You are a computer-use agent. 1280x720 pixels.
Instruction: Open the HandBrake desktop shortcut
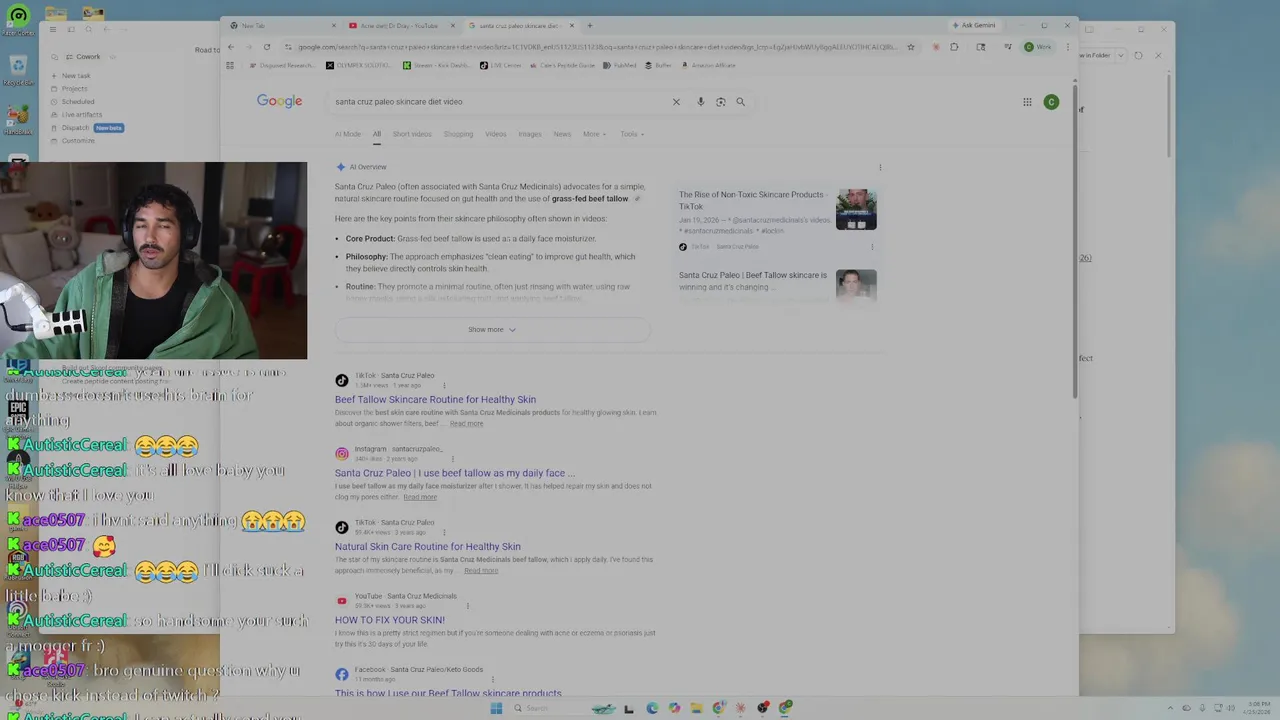click(17, 116)
